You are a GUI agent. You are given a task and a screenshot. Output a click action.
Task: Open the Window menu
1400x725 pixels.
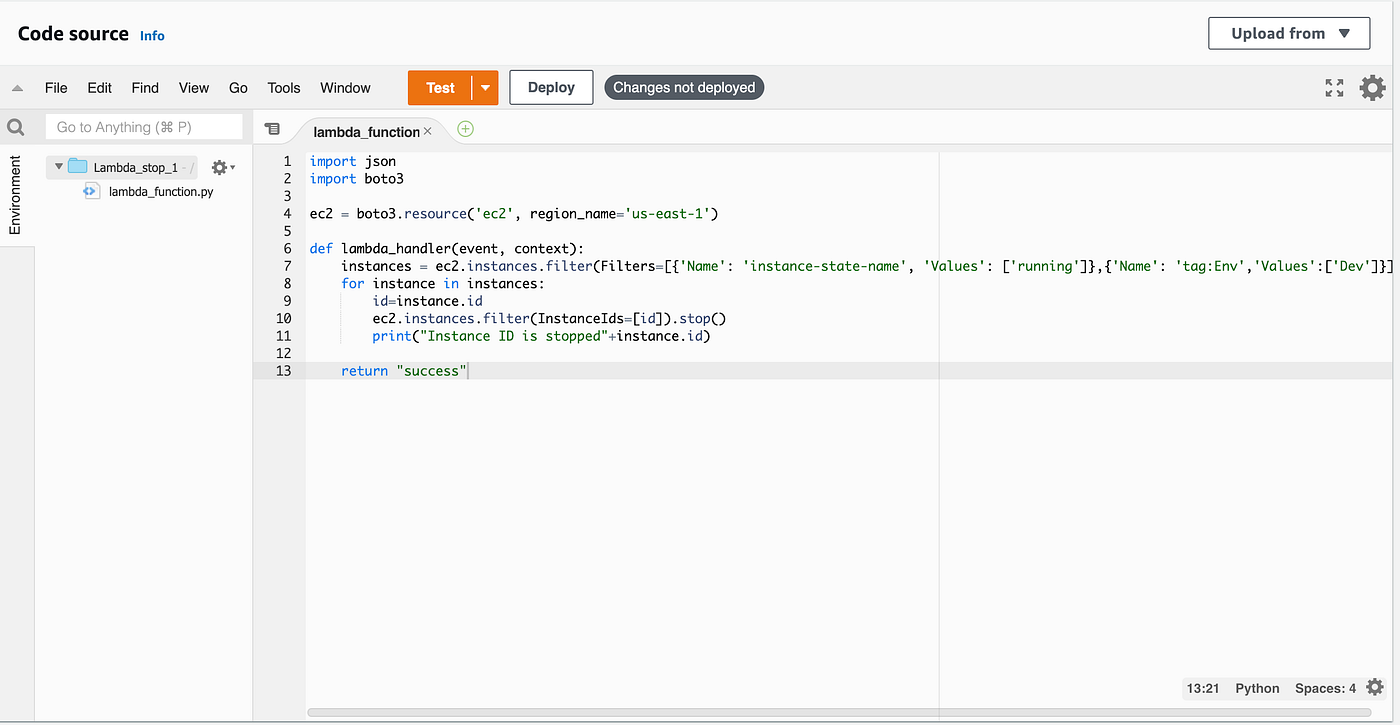pyautogui.click(x=346, y=88)
